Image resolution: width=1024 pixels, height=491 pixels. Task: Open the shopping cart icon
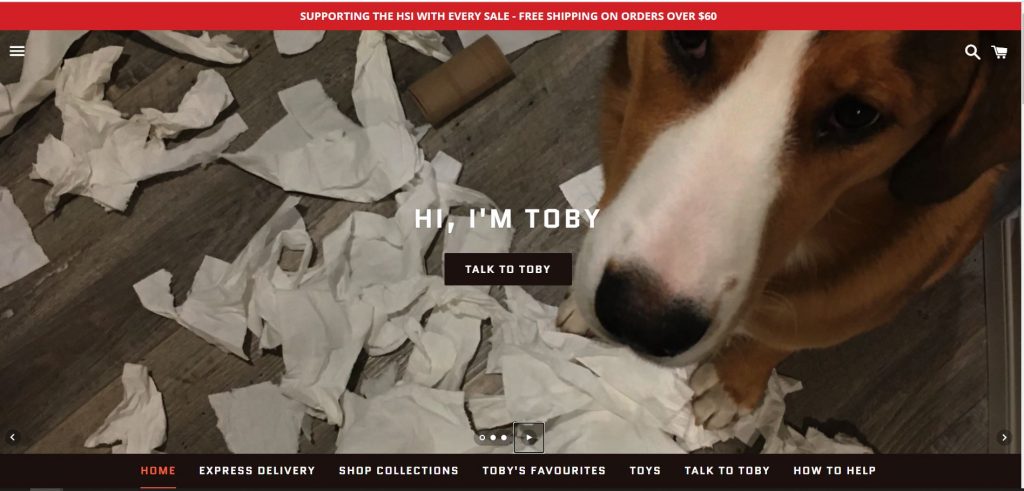[x=999, y=52]
